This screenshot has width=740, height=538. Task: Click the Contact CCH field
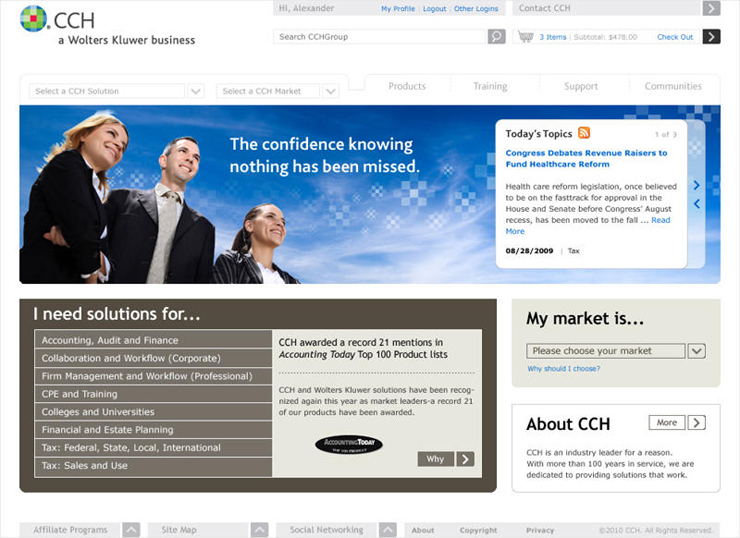pyautogui.click(x=607, y=8)
